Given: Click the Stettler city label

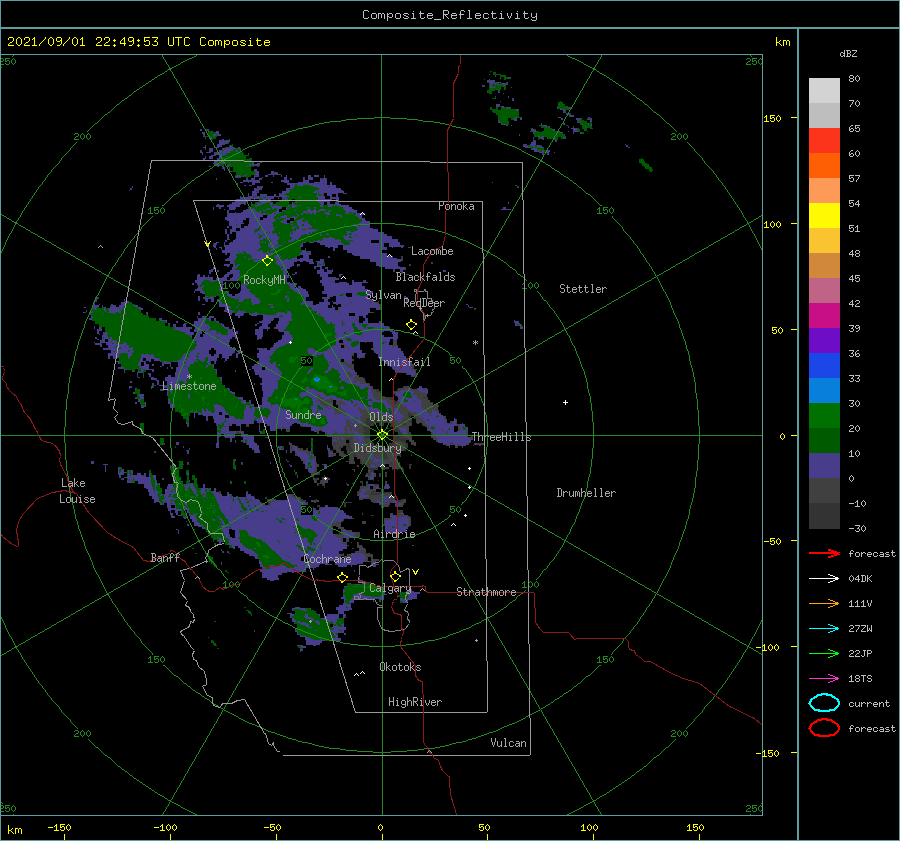Looking at the screenshot, I should click(583, 289).
